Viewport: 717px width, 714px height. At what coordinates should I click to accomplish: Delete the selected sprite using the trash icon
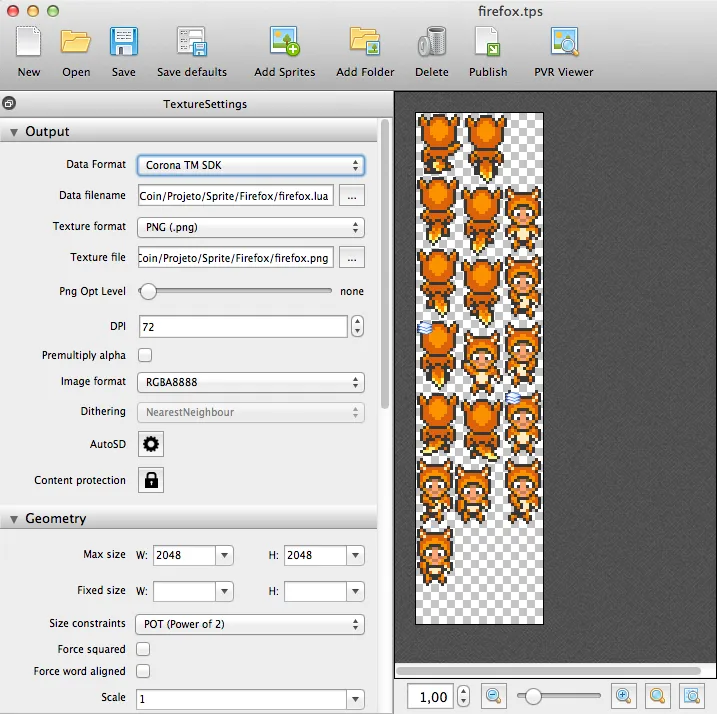432,42
